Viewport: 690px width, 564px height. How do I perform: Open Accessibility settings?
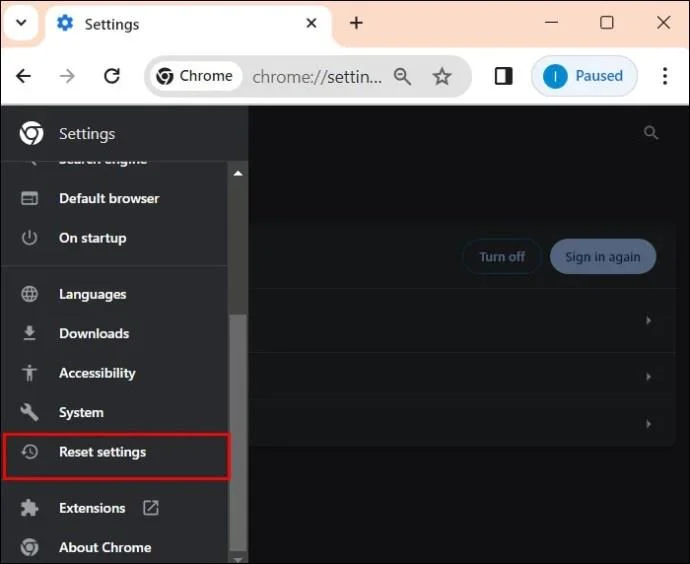pyautogui.click(x=114, y=373)
